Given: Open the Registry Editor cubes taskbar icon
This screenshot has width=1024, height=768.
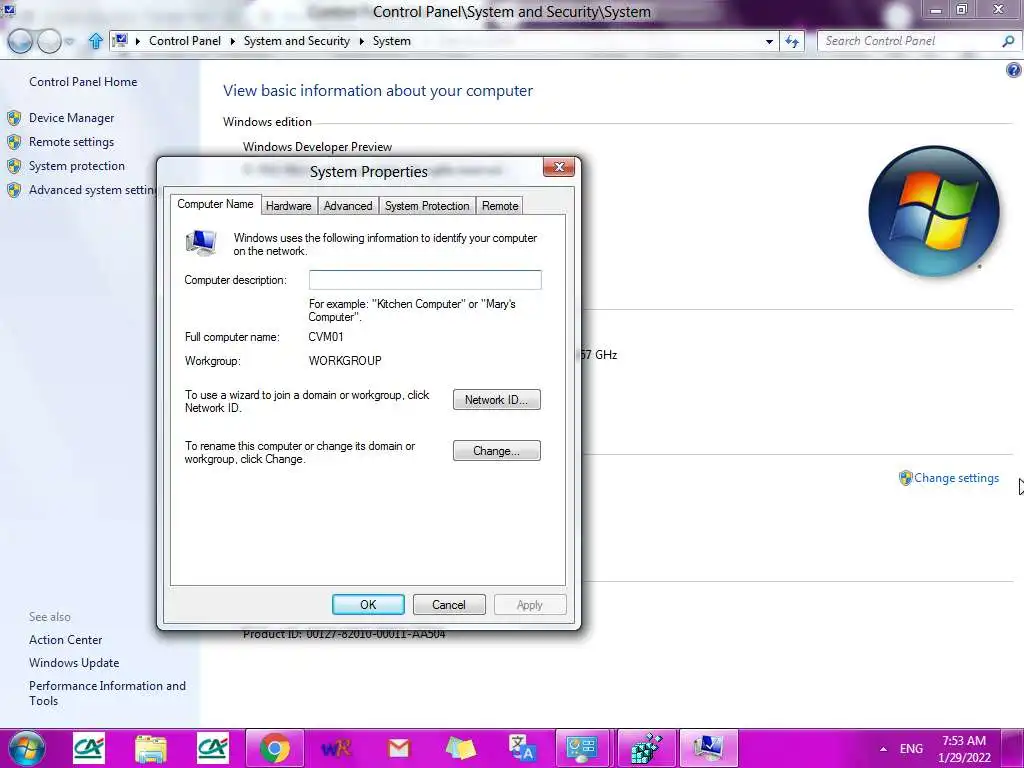Looking at the screenshot, I should coord(645,748).
